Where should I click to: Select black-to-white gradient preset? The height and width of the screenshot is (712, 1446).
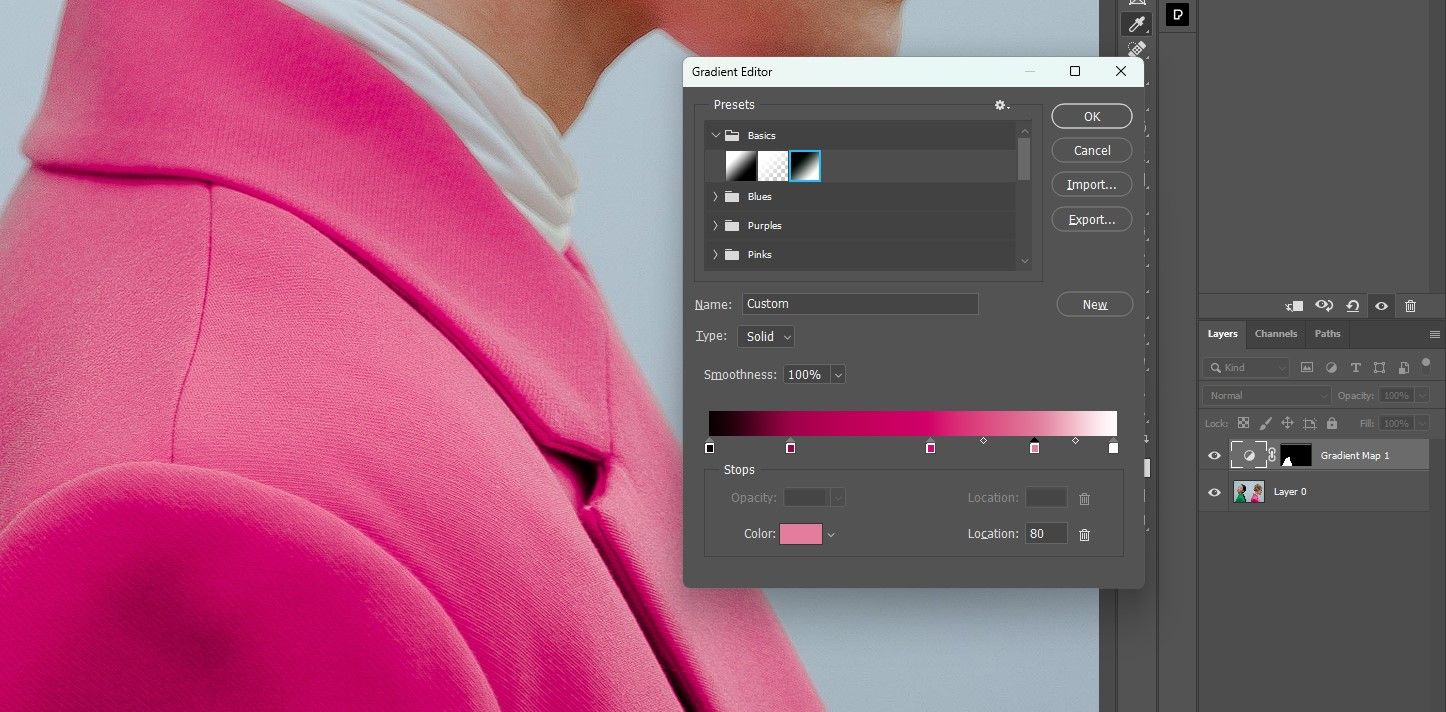pyautogui.click(x=805, y=166)
